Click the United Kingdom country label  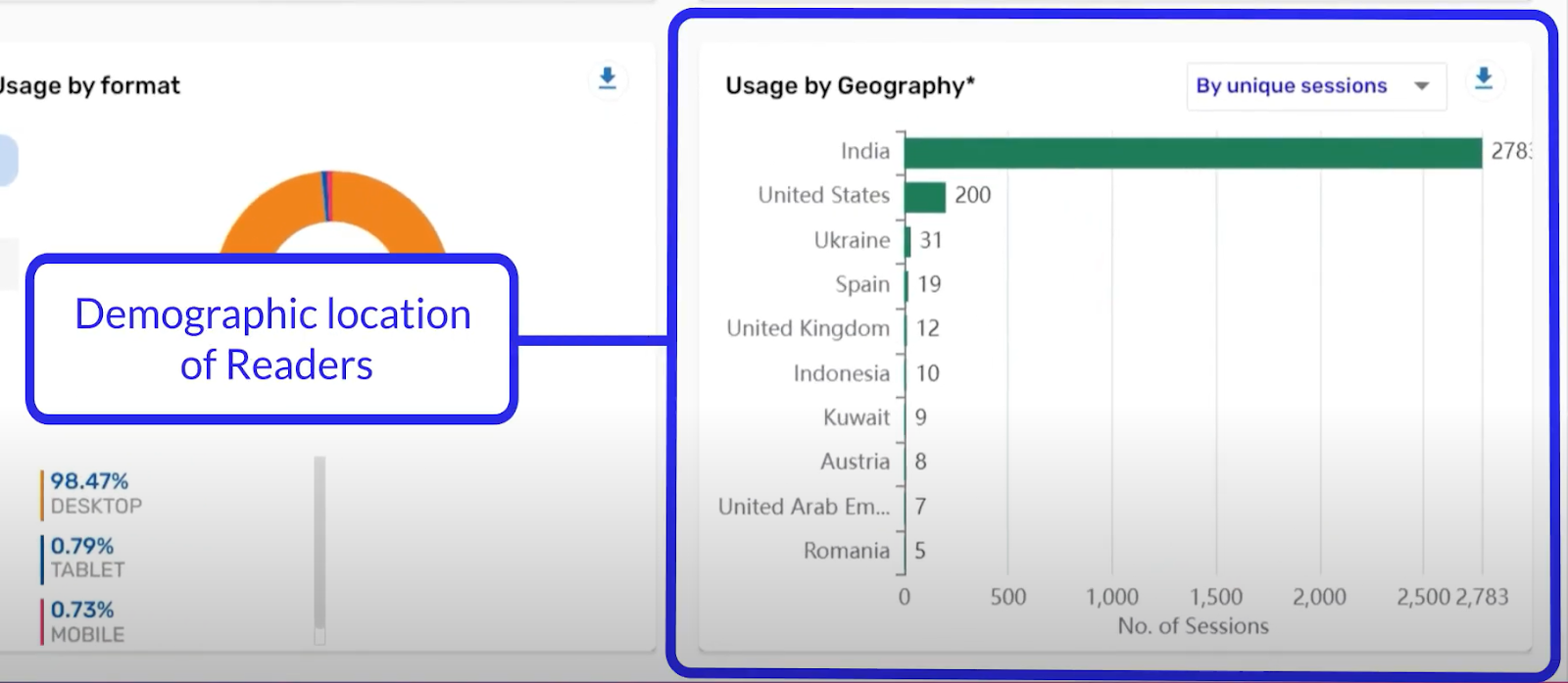tap(808, 328)
